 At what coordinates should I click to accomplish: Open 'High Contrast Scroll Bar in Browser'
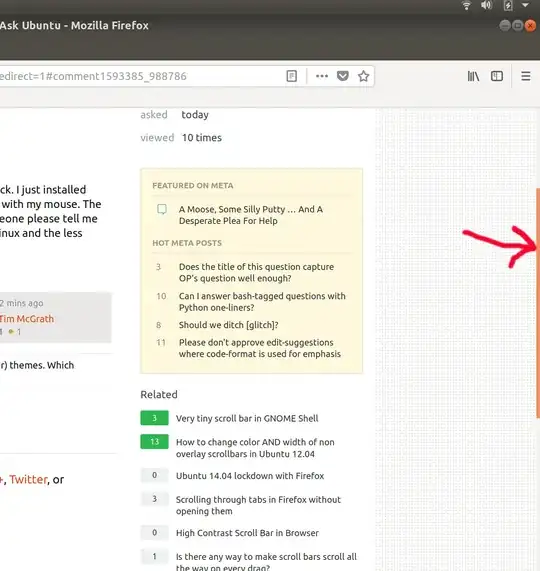coord(247,533)
